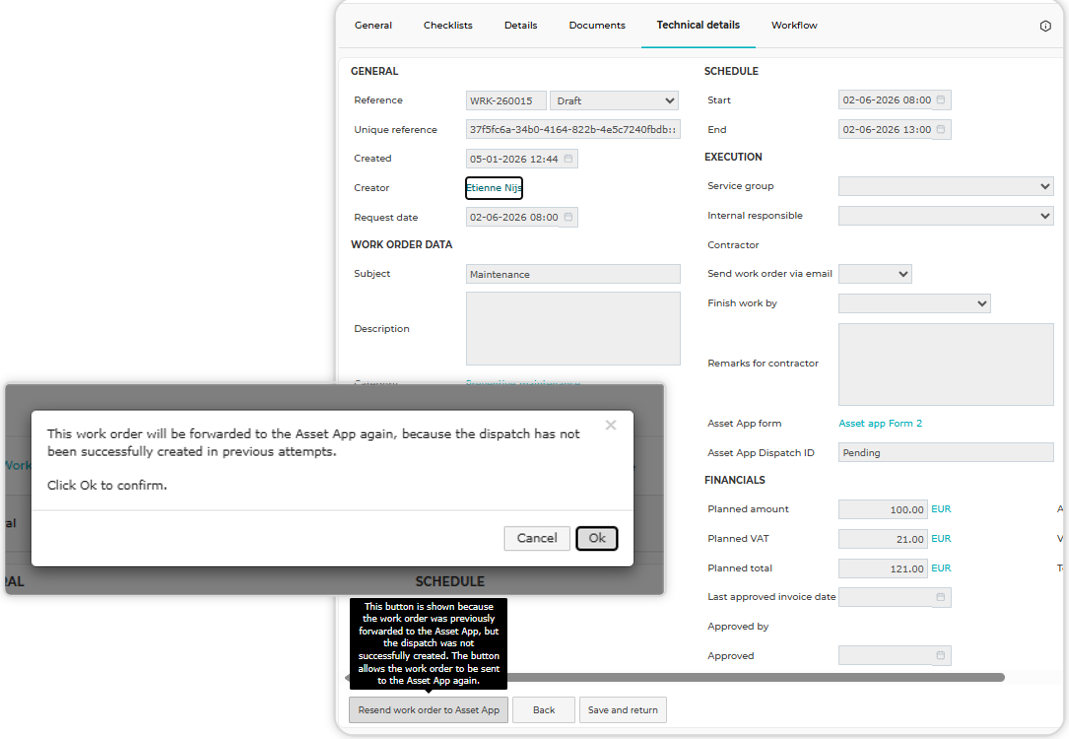1069x739 pixels.
Task: Cancel the resend confirmation dialog
Action: coord(537,539)
